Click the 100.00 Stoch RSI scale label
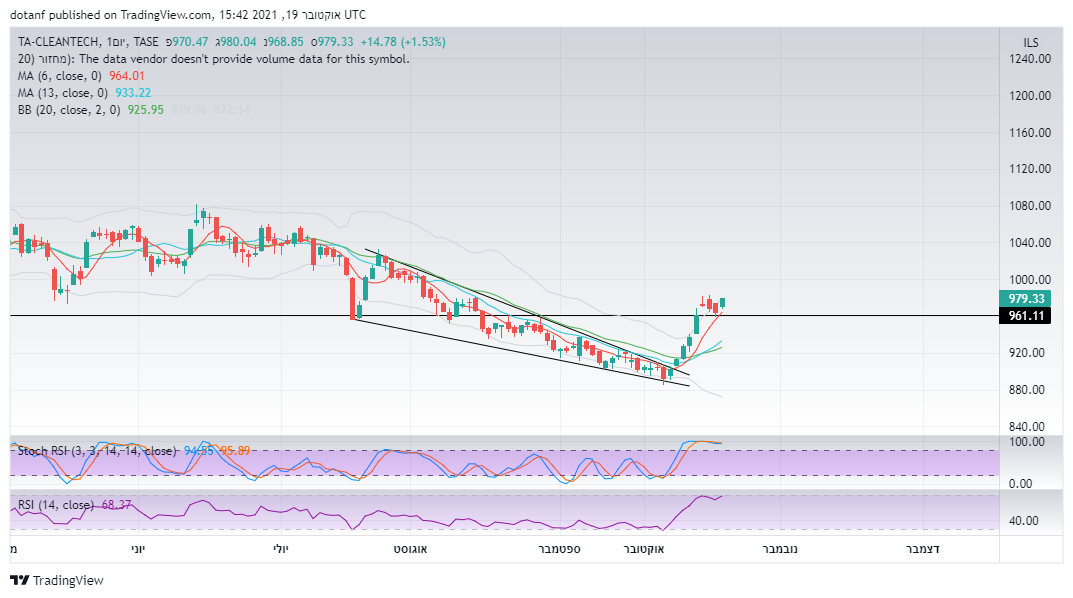This screenshot has width=1073, height=598. (1026, 442)
